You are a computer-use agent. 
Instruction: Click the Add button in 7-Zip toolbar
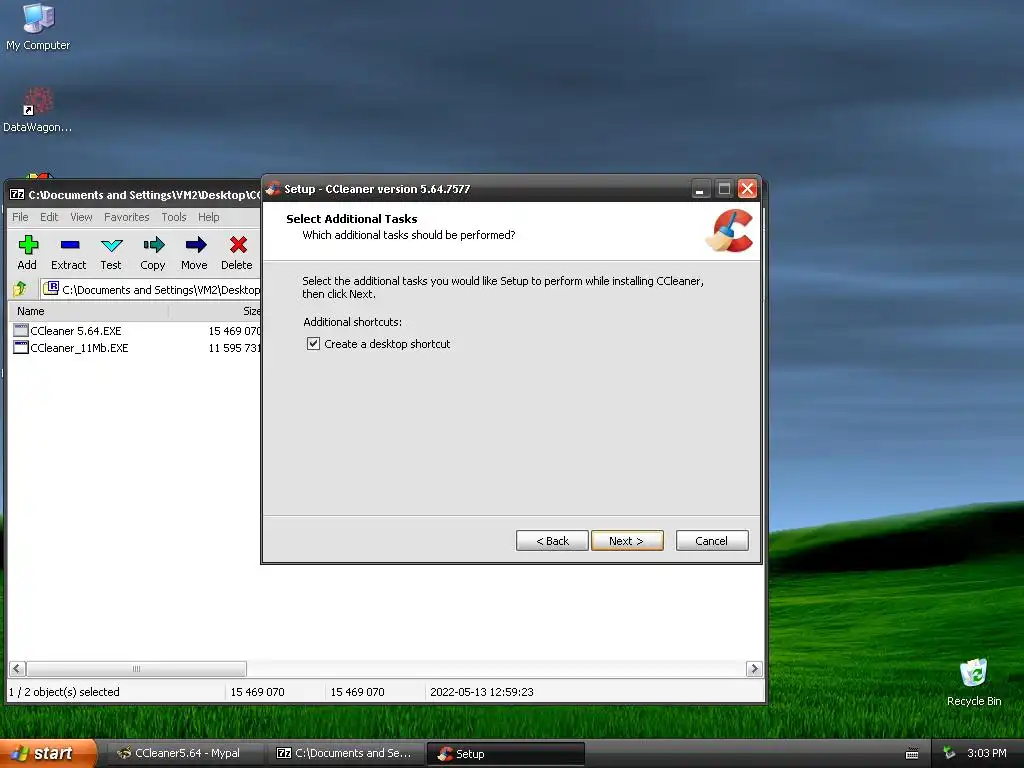tap(27, 253)
